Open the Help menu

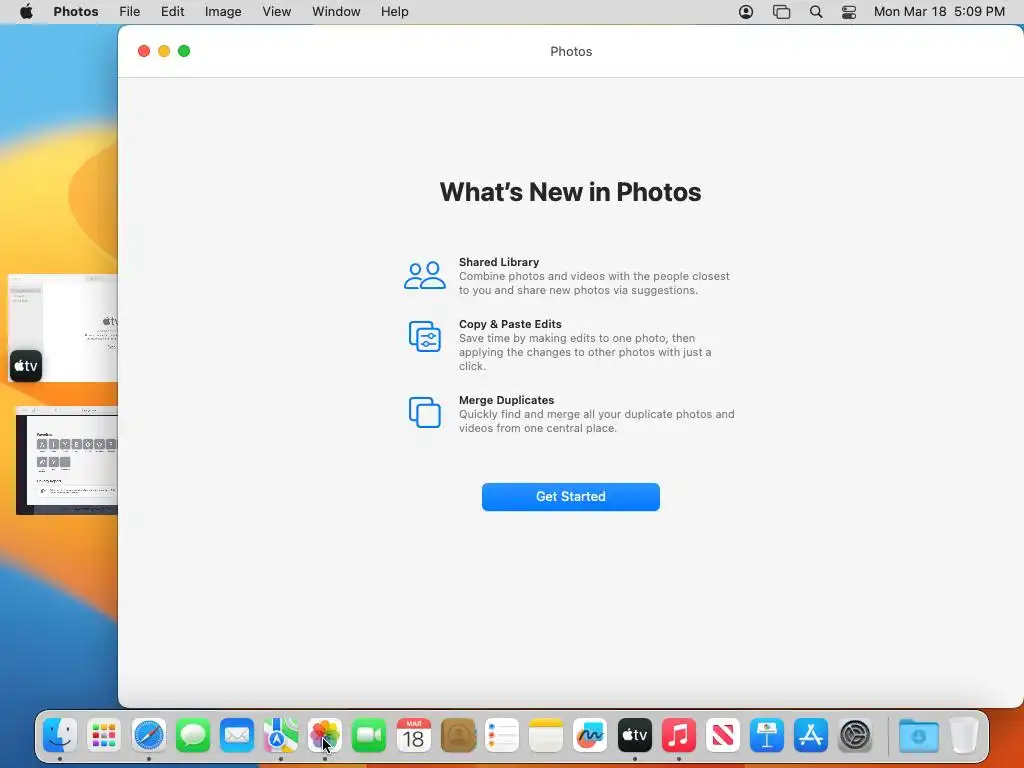click(x=394, y=11)
